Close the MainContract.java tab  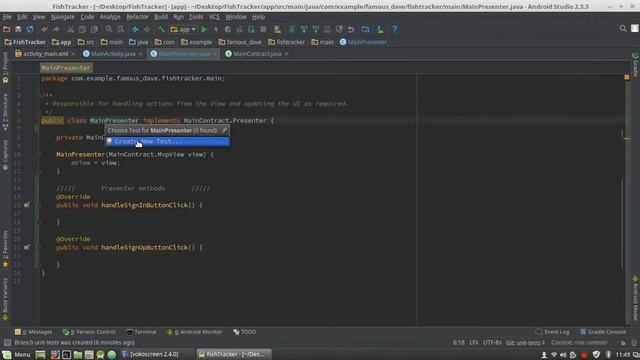tap(287, 53)
